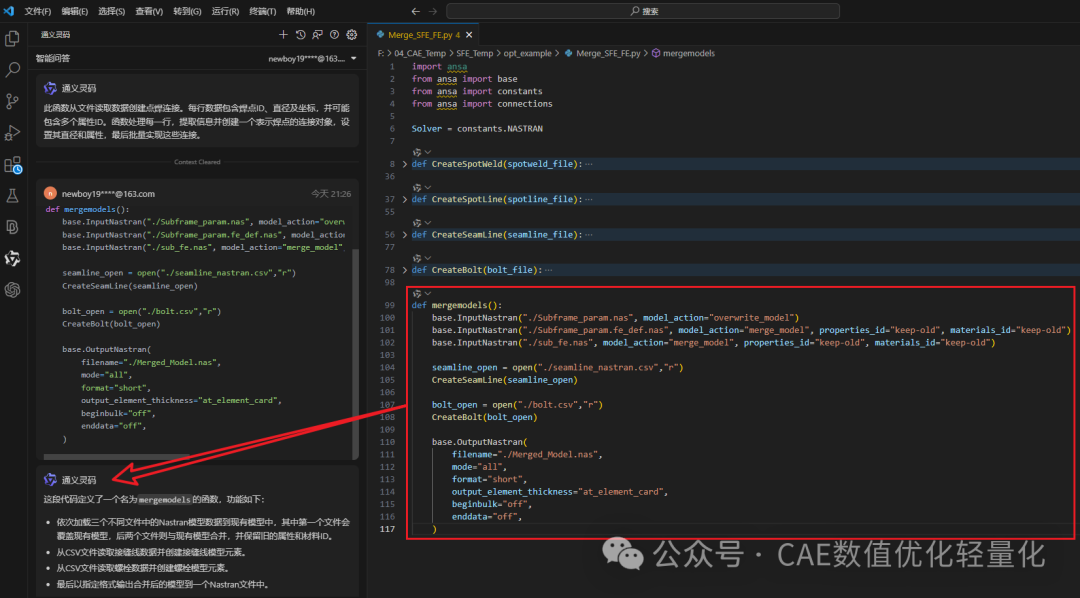Click Lingma code lens icon above CreateSpotLine
The image size is (1080, 598).
coord(417,187)
